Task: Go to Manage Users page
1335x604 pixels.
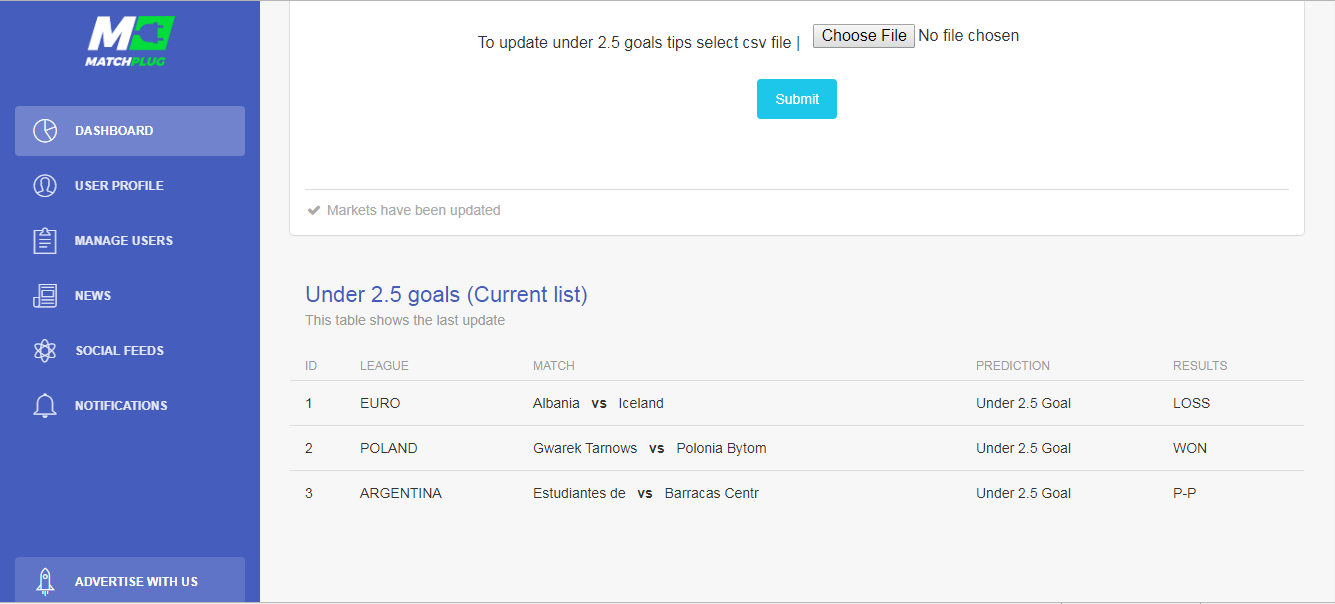Action: [130, 241]
